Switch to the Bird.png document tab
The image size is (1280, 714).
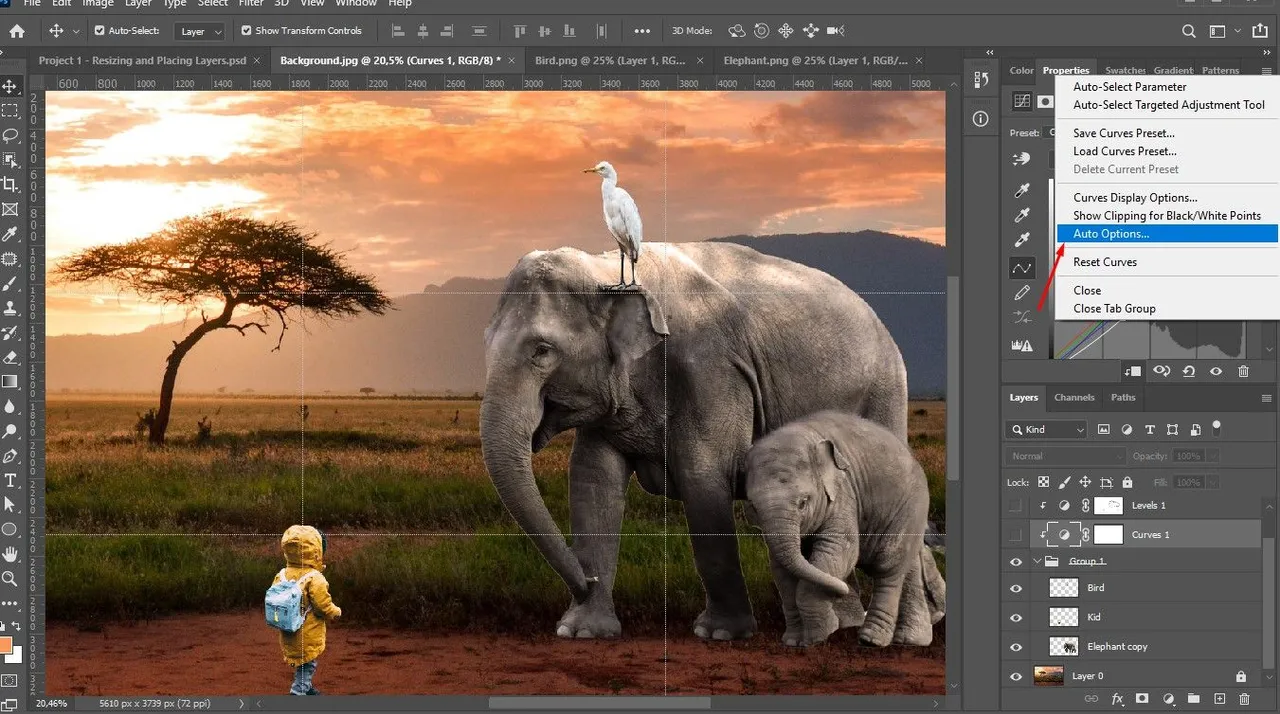pos(609,60)
